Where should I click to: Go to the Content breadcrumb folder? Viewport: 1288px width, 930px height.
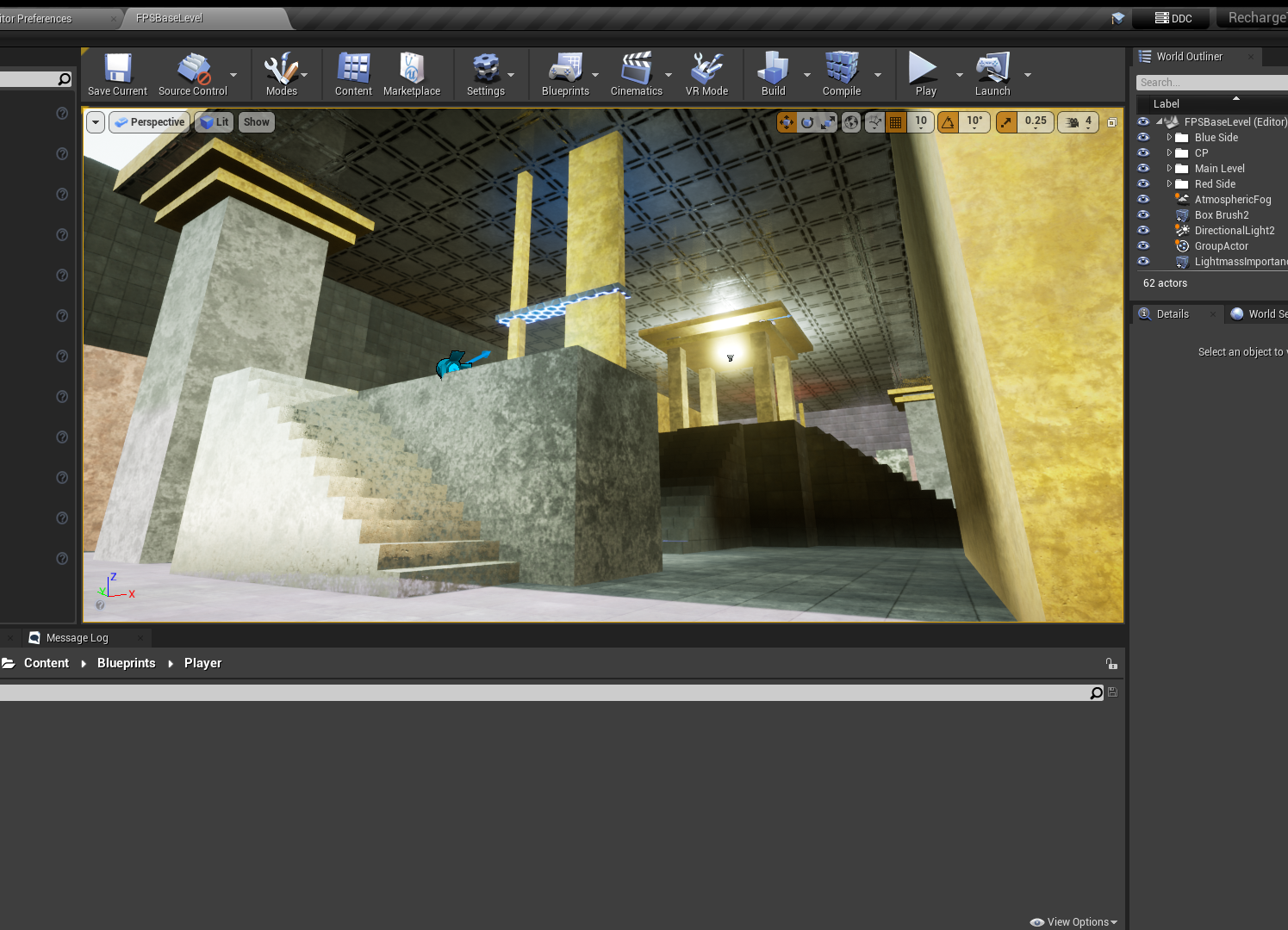(47, 663)
